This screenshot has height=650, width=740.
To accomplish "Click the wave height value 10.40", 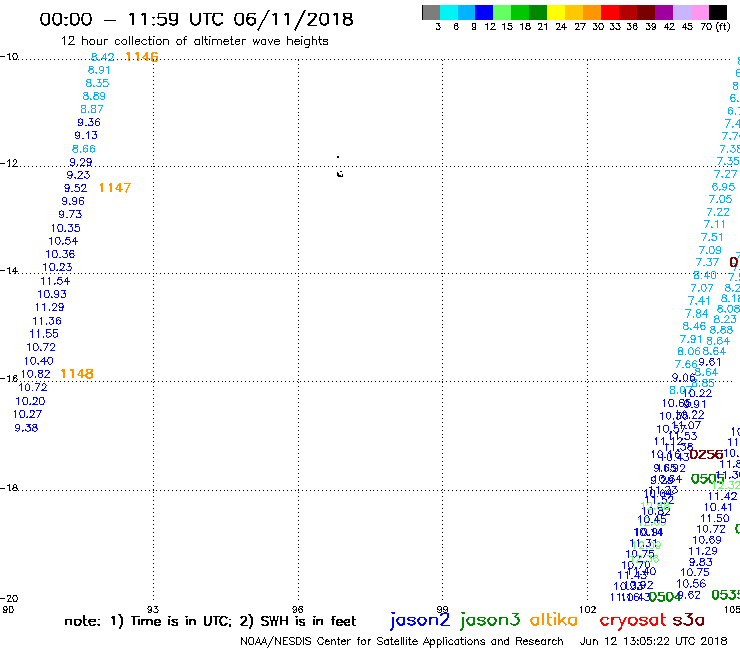I will click(x=39, y=361).
